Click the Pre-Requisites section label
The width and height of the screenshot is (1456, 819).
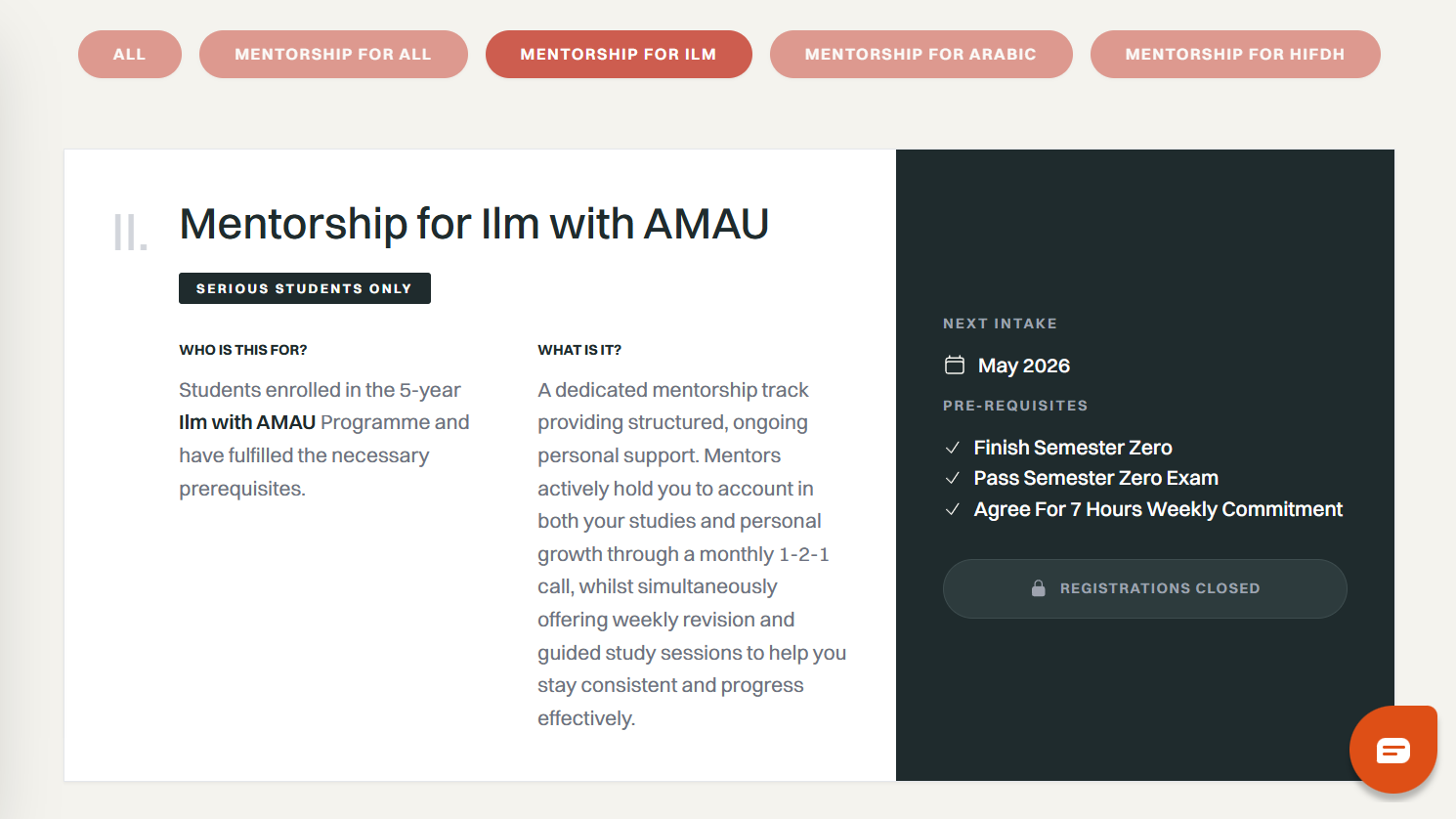click(1015, 406)
